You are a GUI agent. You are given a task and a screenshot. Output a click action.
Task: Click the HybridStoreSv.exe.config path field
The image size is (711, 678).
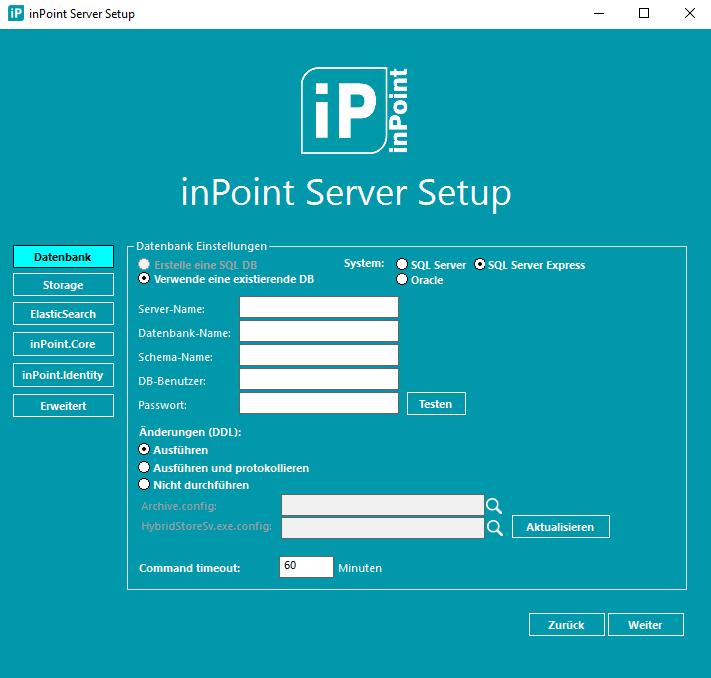[x=383, y=528]
